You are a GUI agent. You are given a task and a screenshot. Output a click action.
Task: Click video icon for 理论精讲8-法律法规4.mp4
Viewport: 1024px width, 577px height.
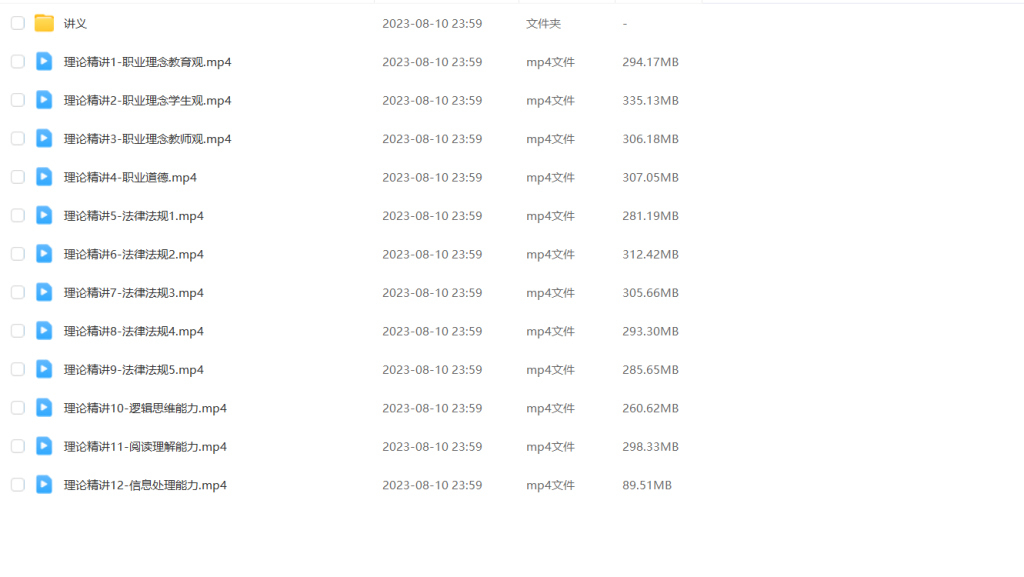[44, 332]
